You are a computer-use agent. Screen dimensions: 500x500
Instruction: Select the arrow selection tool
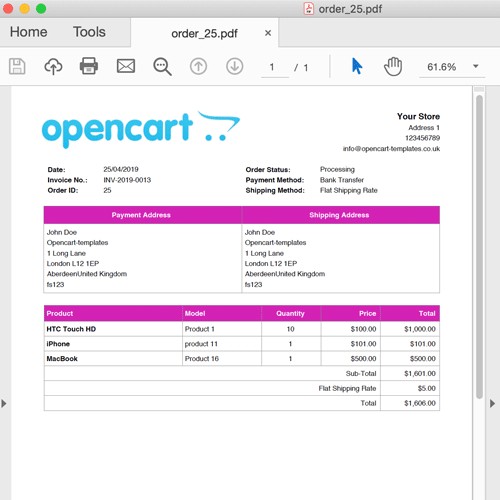coord(357,66)
